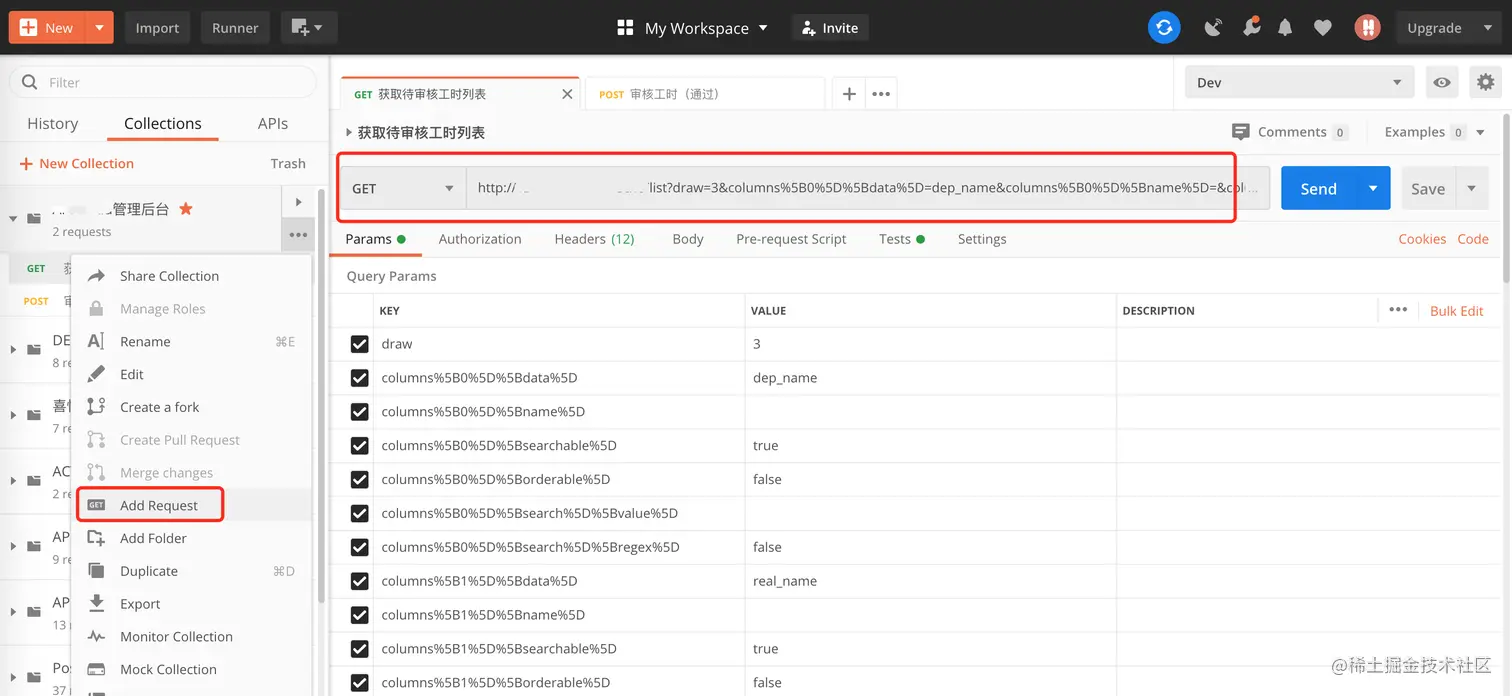Open the Dev environment dropdown
The width and height of the screenshot is (1512, 696).
coord(1299,83)
